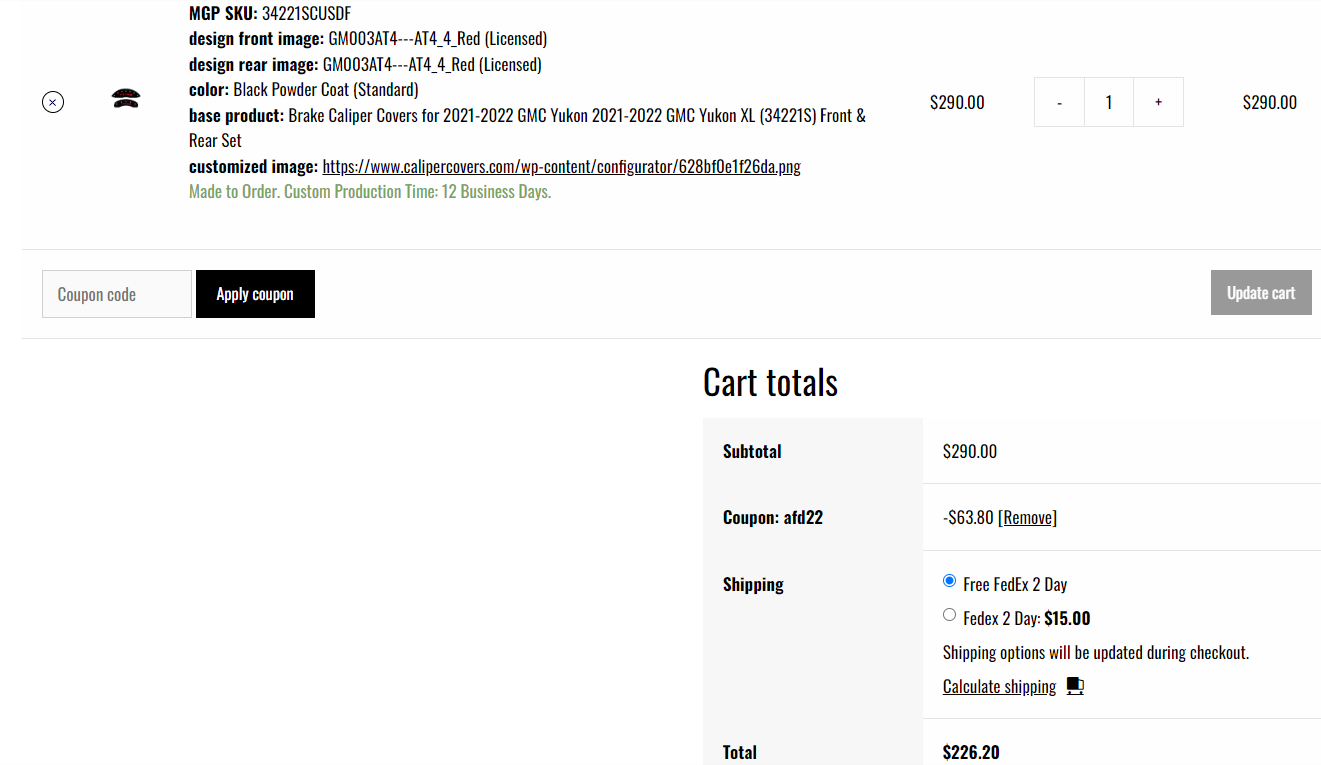Increase quantity with the plus button

[1158, 102]
